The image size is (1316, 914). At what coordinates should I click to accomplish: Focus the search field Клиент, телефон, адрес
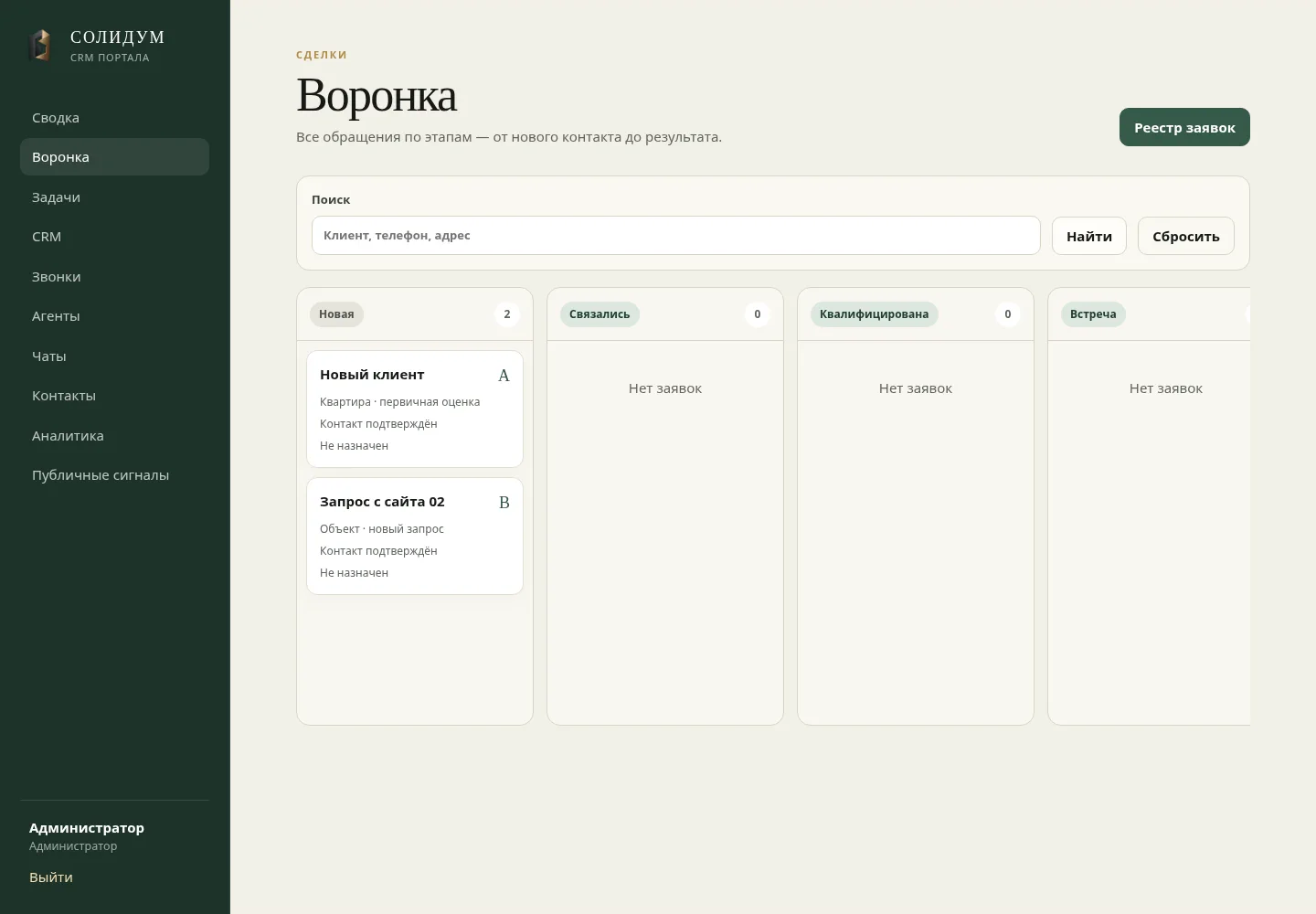point(676,236)
